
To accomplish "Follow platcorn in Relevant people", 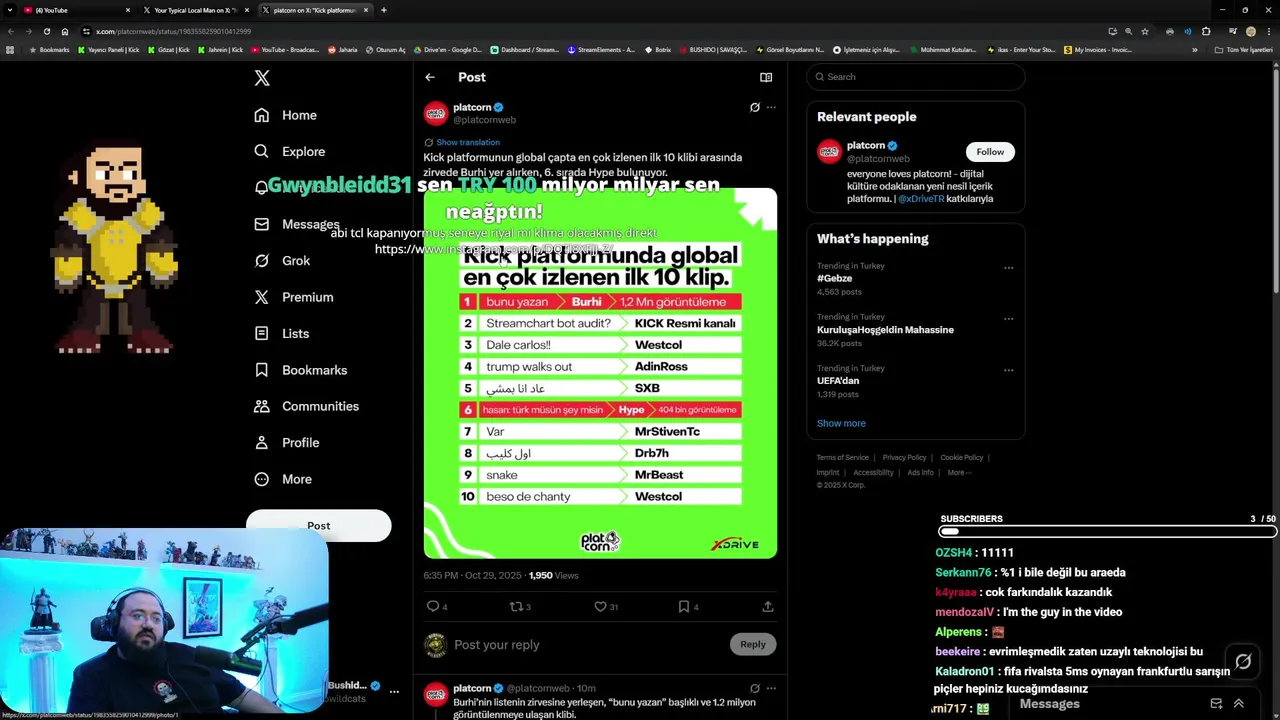I will click(990, 152).
